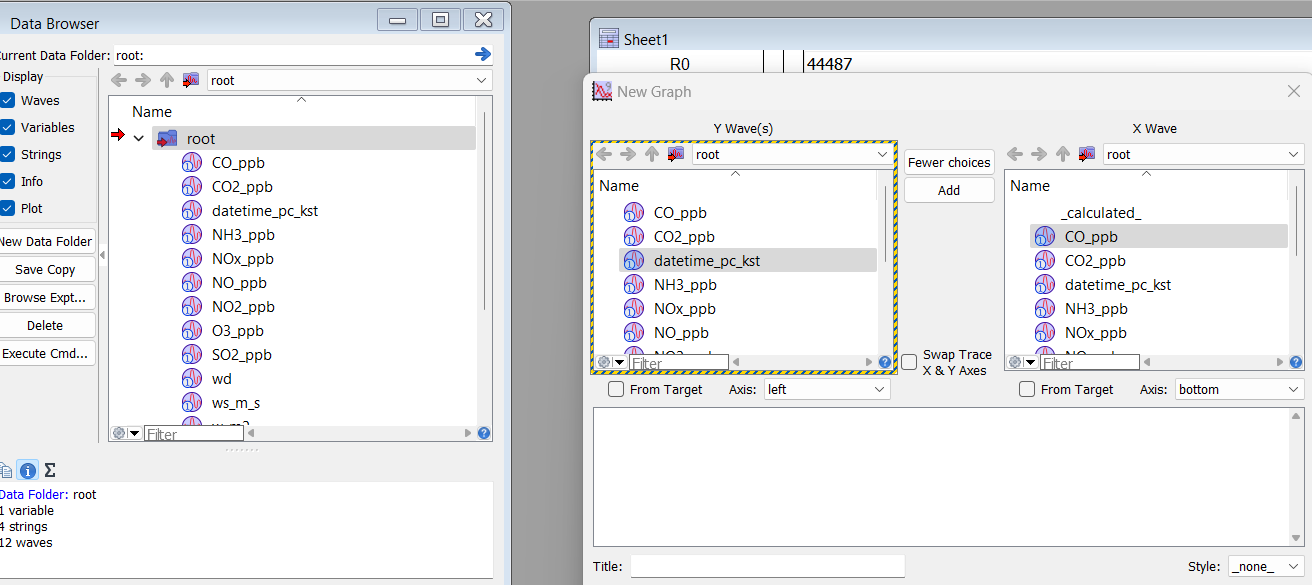Enable the Variables checkbox under Display
The height and width of the screenshot is (585, 1312).
tap(8, 127)
